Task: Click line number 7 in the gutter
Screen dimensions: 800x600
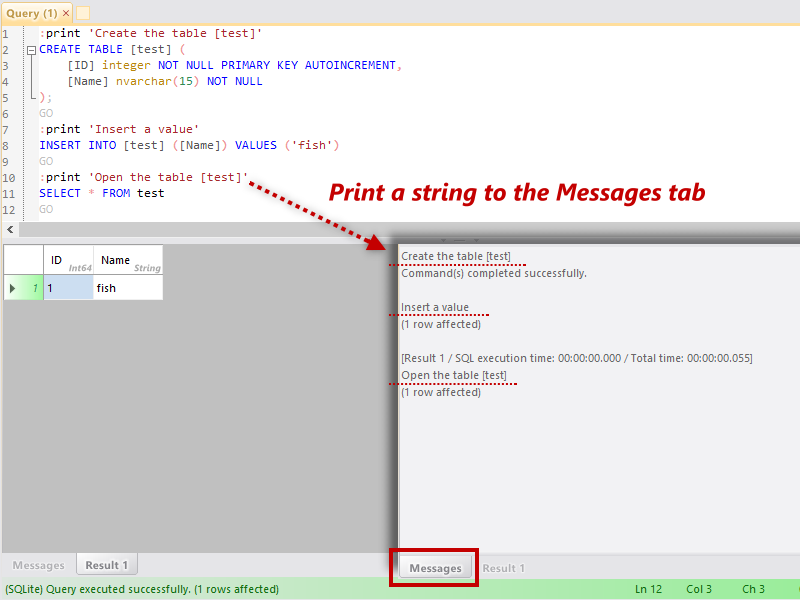Action: (x=6, y=130)
